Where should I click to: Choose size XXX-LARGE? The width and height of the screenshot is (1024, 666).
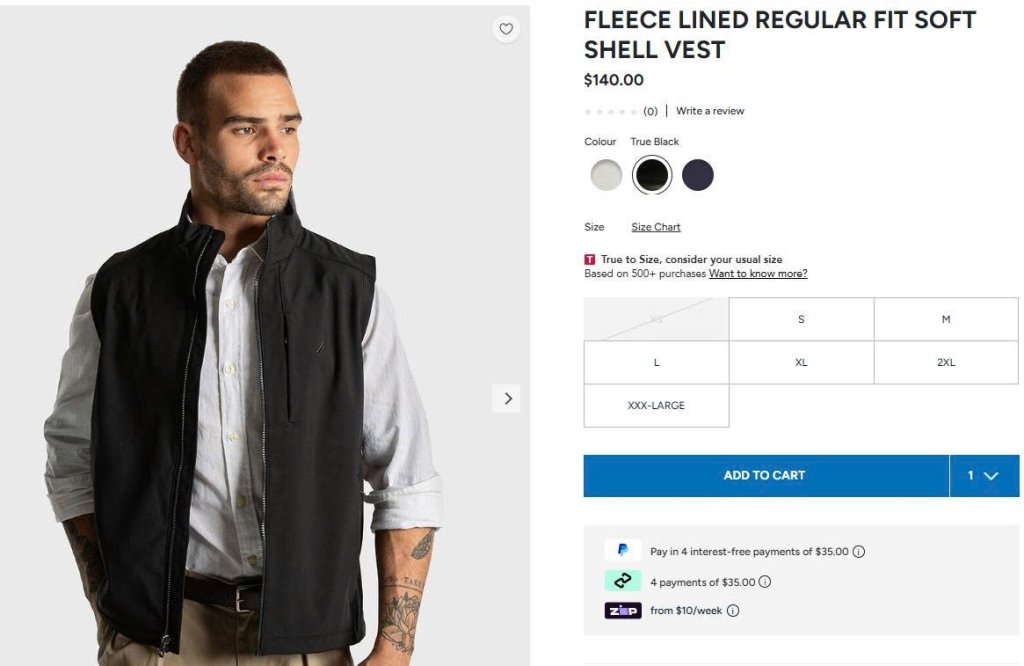(656, 405)
